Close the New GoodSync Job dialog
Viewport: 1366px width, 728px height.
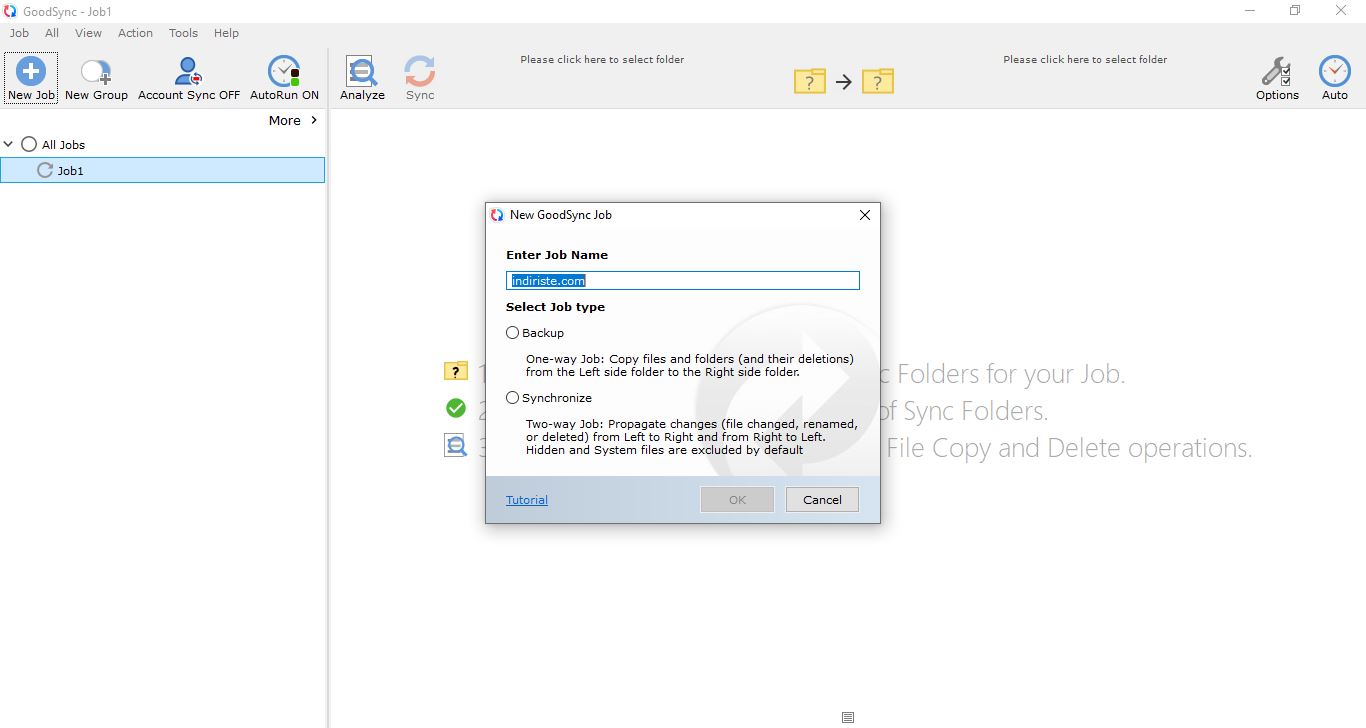[865, 215]
